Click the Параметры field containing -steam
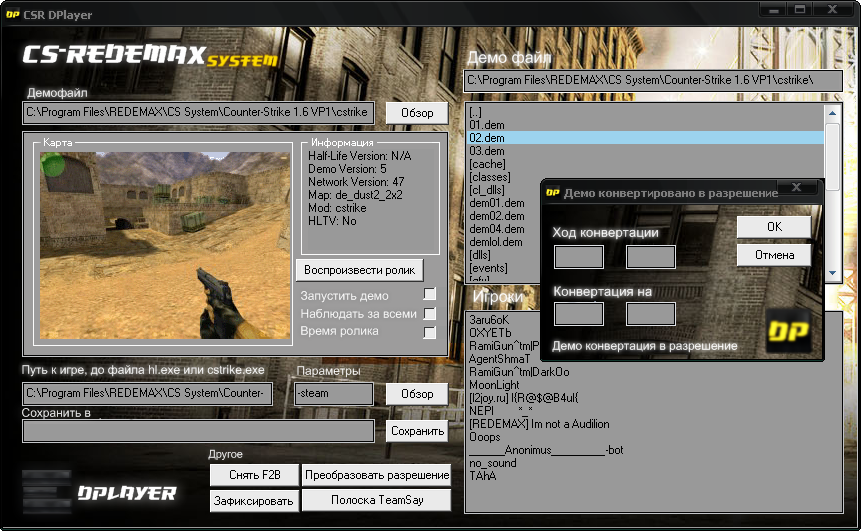This screenshot has height=531, width=861. [334, 394]
